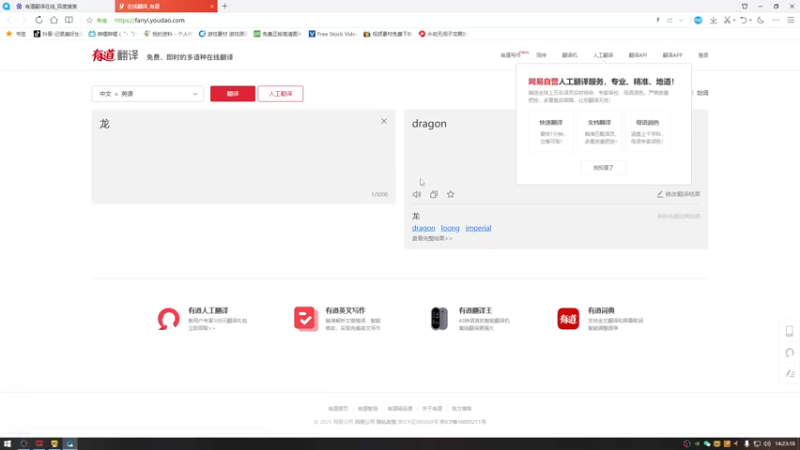Click the taskbar clock

coord(785,444)
